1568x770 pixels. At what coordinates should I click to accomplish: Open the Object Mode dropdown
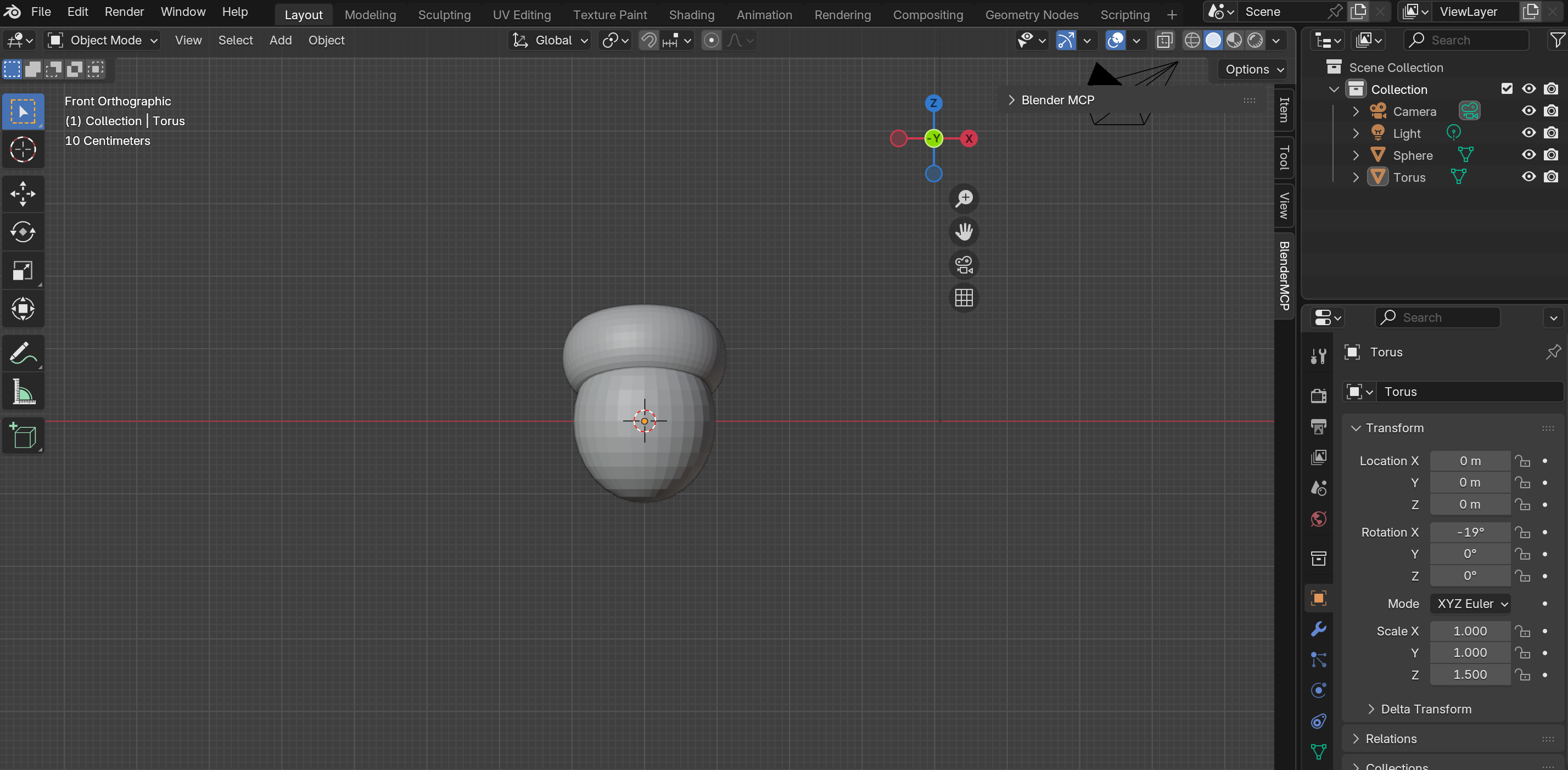pos(103,40)
